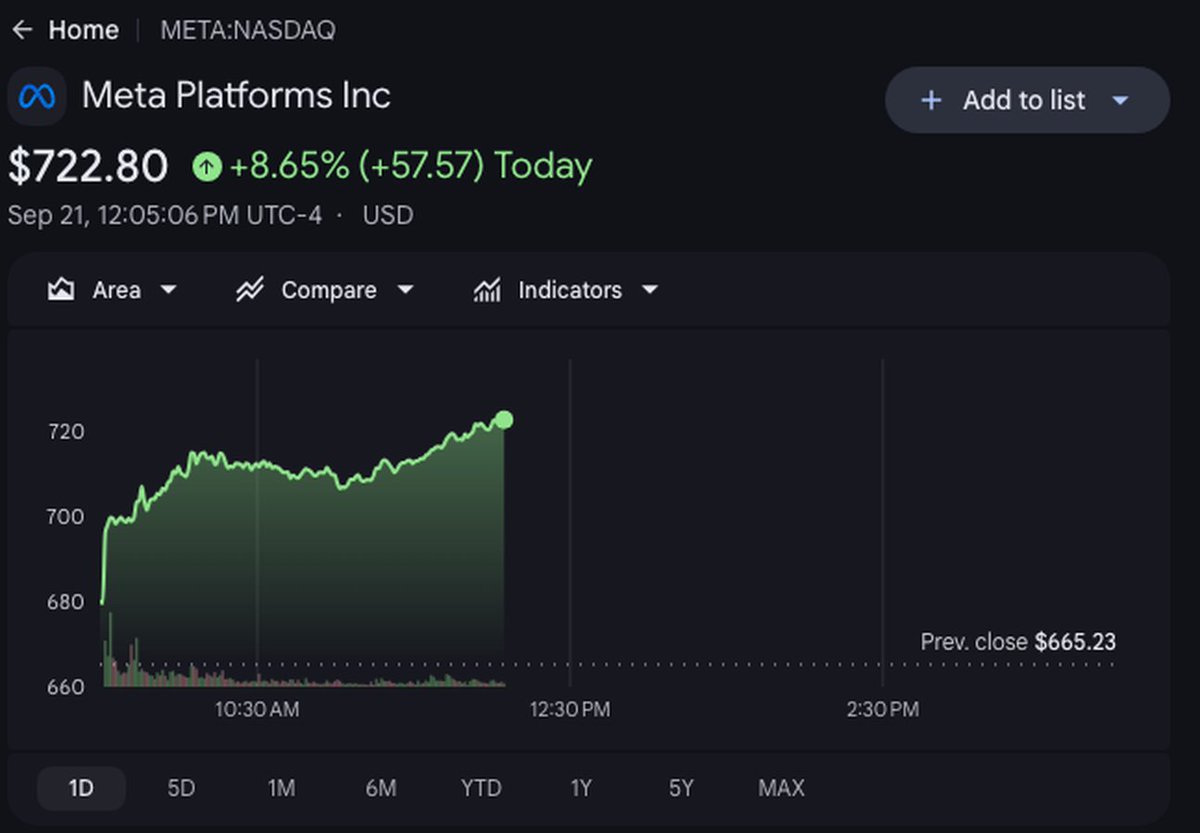Select the YTD range tab

pyautogui.click(x=481, y=788)
